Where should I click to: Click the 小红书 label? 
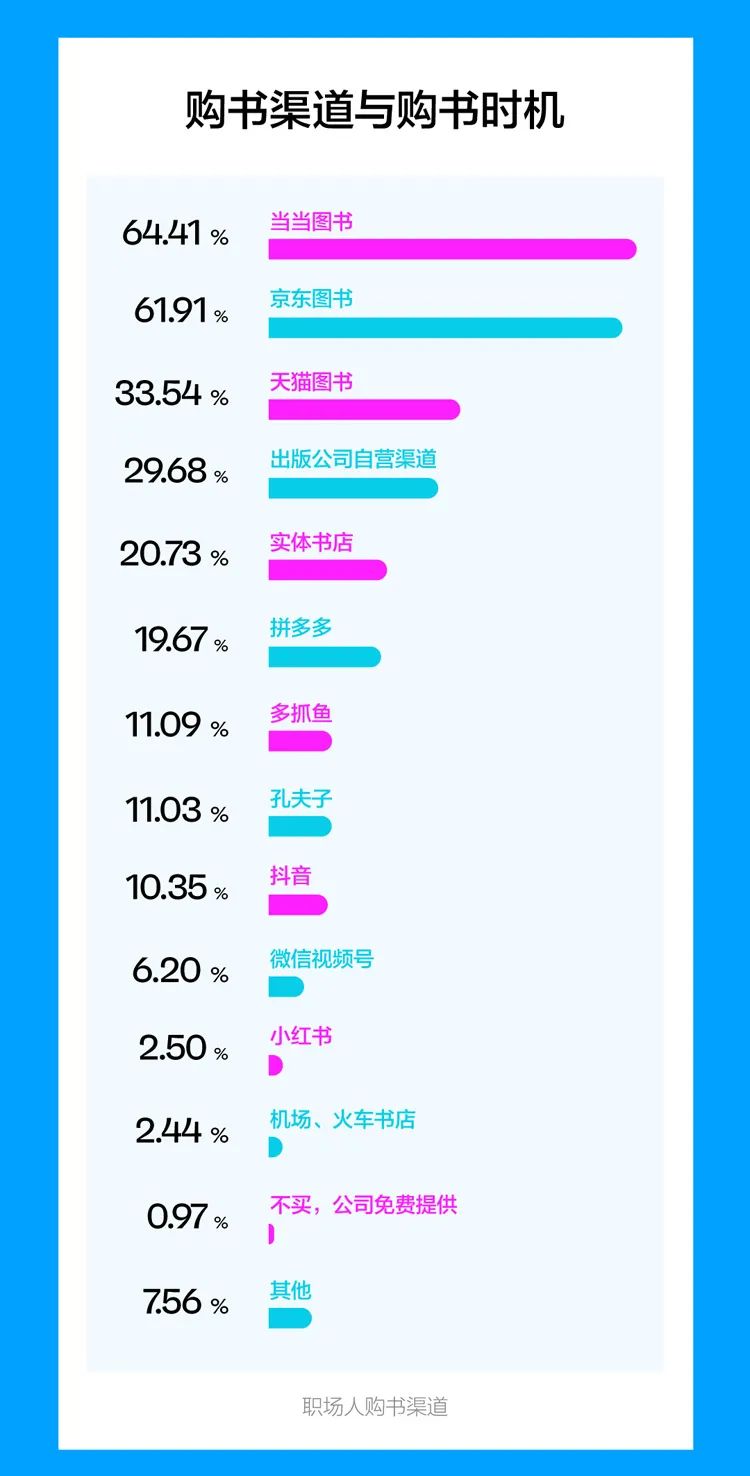pos(301,1036)
